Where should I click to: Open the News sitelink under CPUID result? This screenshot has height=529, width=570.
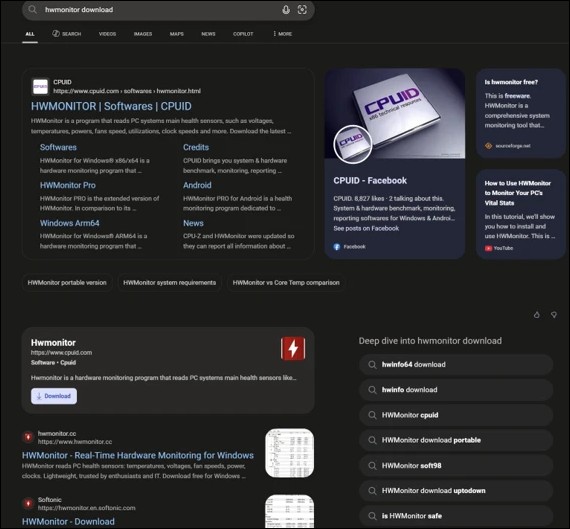click(193, 223)
